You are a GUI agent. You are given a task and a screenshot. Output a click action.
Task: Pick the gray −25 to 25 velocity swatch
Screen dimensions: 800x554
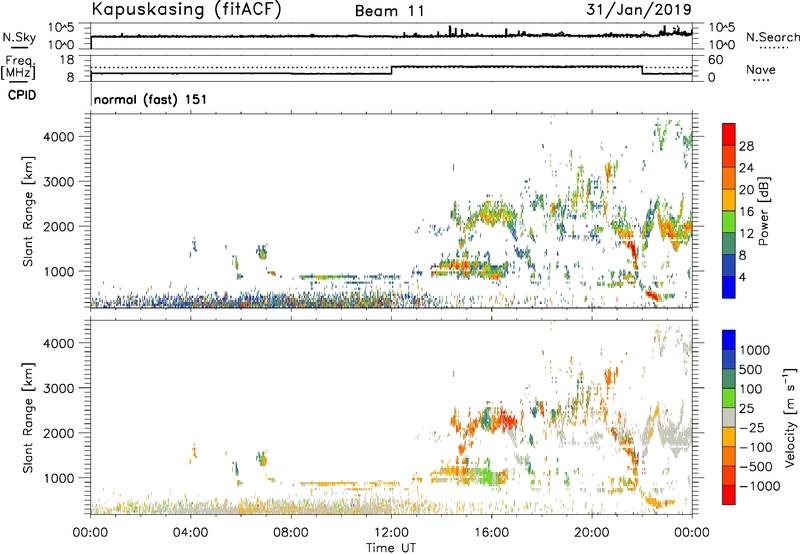tap(729, 417)
